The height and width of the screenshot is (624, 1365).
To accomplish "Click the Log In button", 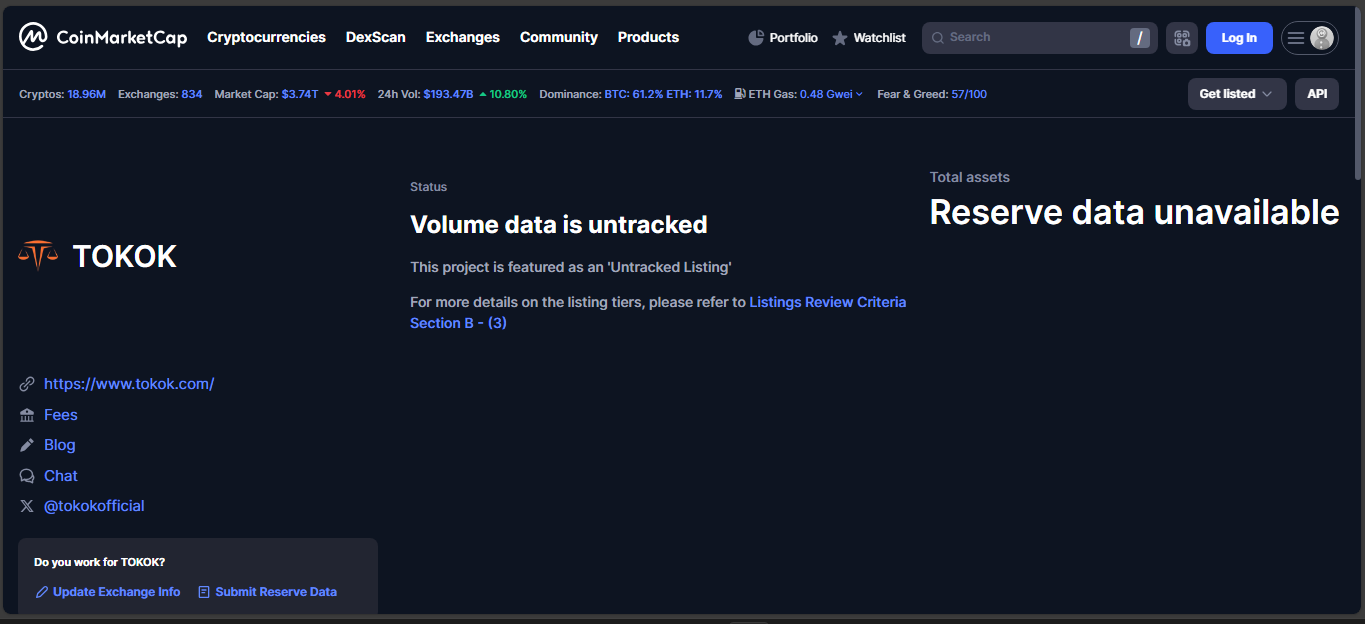I will coord(1239,38).
